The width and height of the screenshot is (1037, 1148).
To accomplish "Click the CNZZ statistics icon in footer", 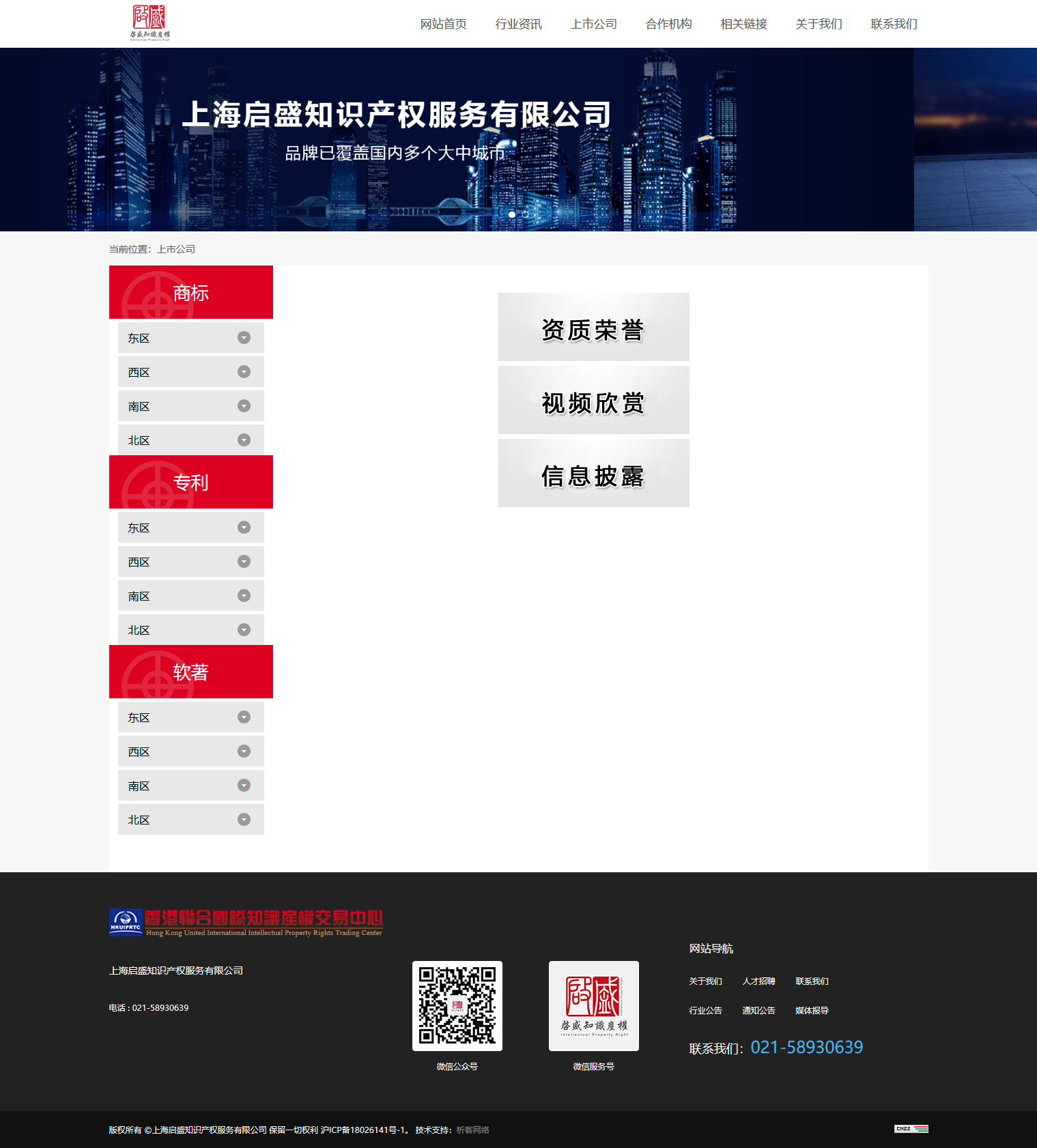I will click(x=911, y=1129).
